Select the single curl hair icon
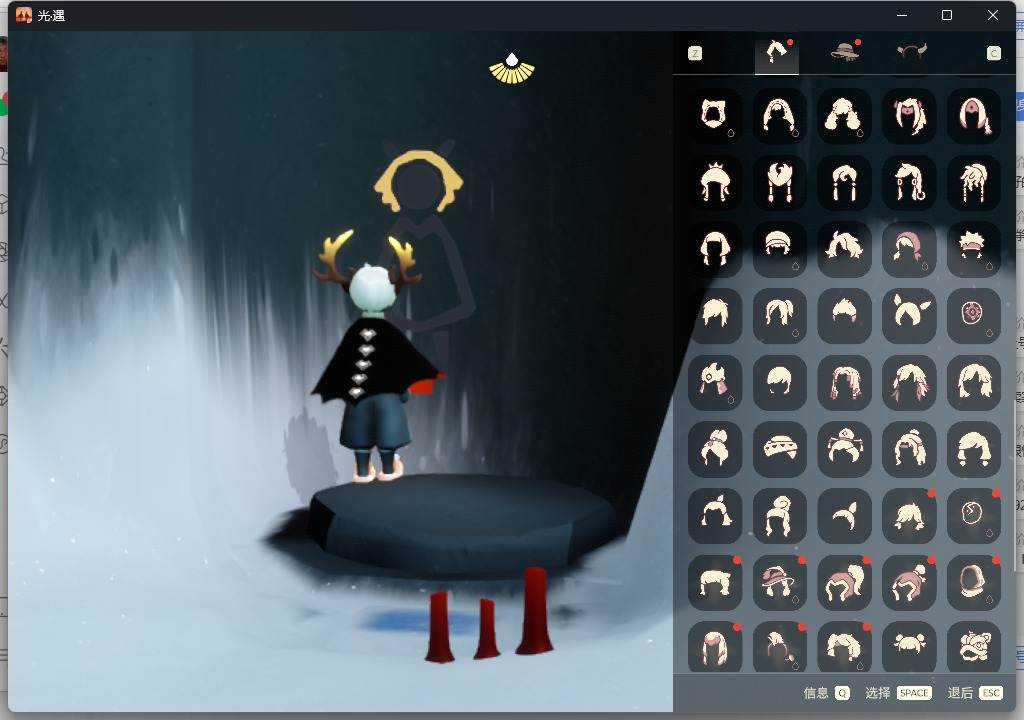 click(844, 515)
